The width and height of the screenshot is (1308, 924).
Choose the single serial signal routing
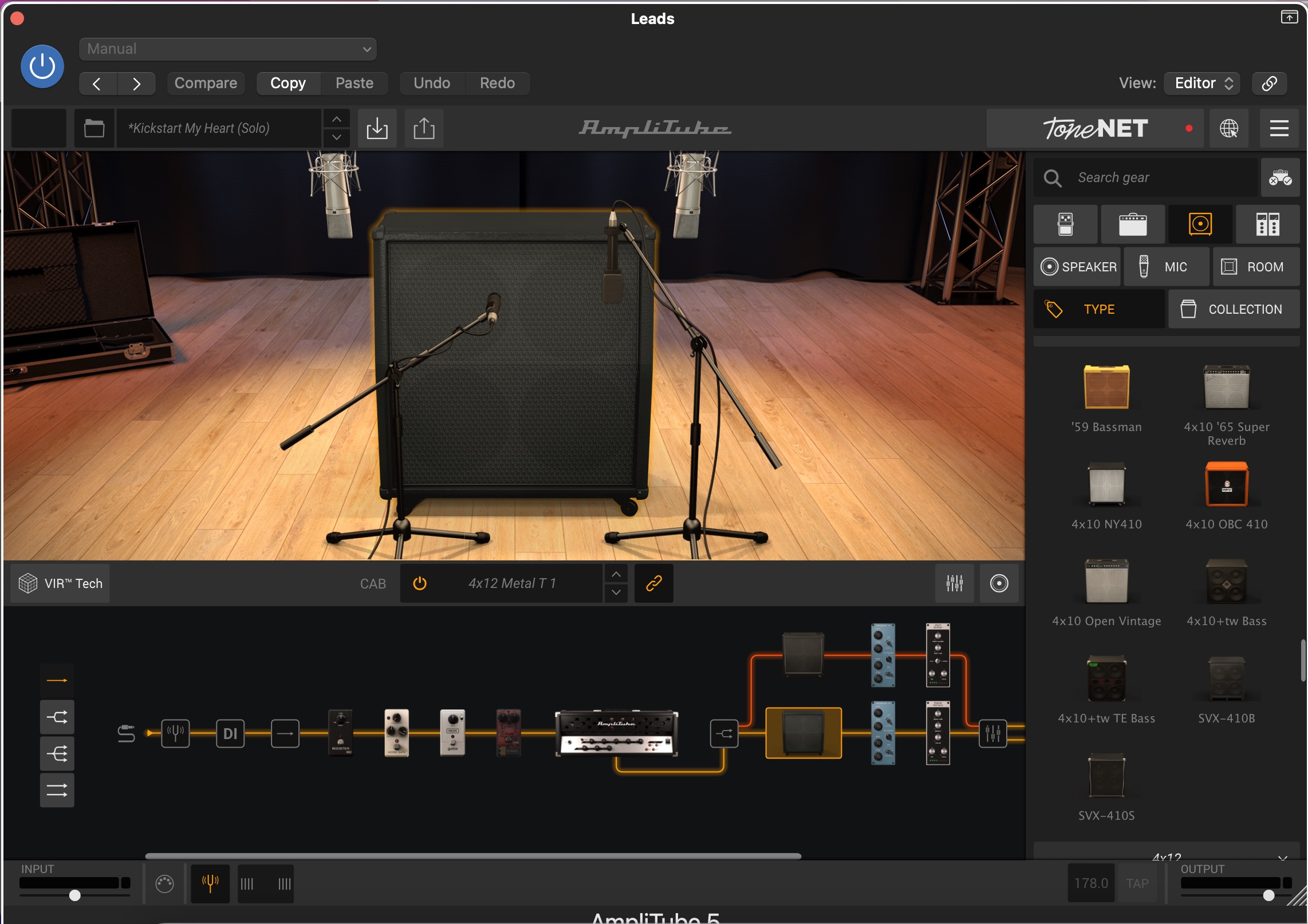(57, 680)
